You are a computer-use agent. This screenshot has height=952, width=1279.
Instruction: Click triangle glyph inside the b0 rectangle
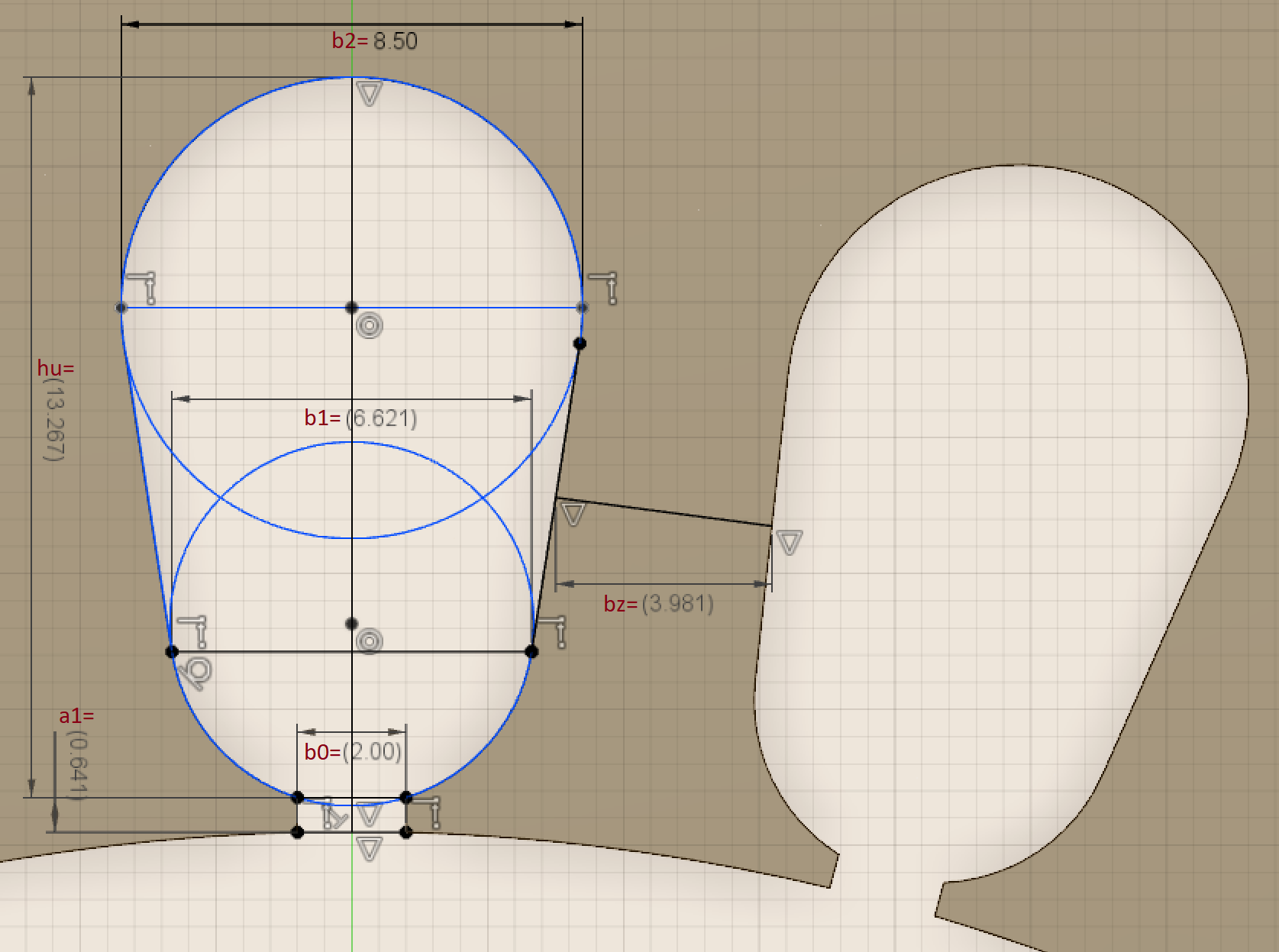pos(370,815)
